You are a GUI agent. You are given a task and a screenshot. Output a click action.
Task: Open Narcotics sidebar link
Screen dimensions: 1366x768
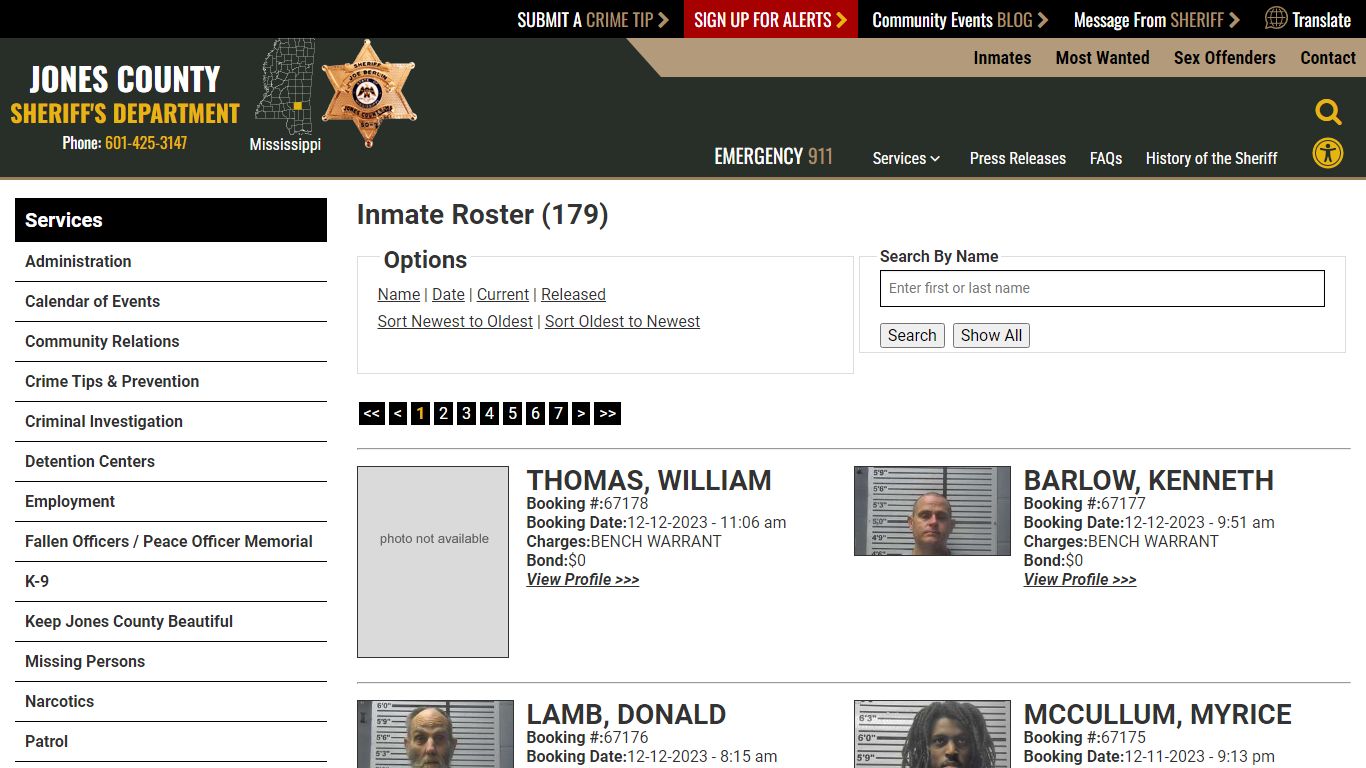(171, 702)
